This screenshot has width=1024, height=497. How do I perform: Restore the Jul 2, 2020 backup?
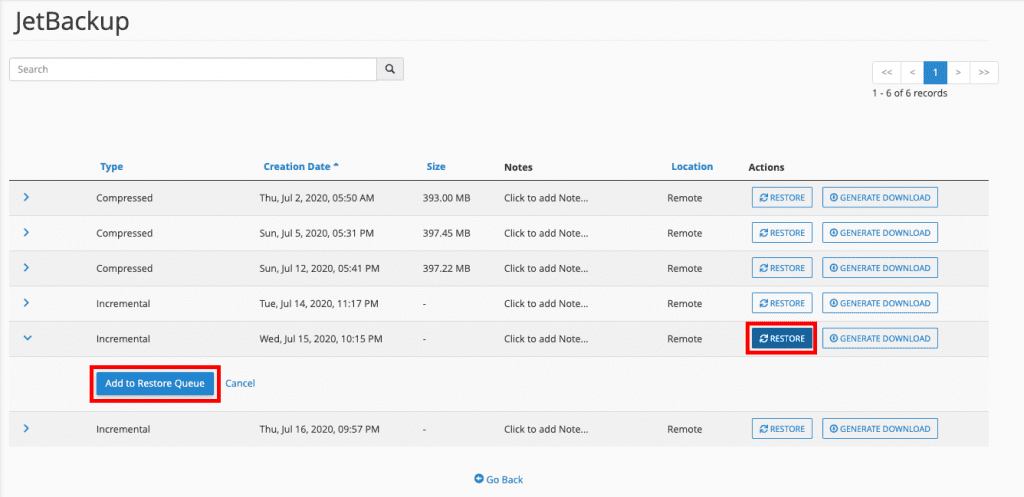(782, 198)
